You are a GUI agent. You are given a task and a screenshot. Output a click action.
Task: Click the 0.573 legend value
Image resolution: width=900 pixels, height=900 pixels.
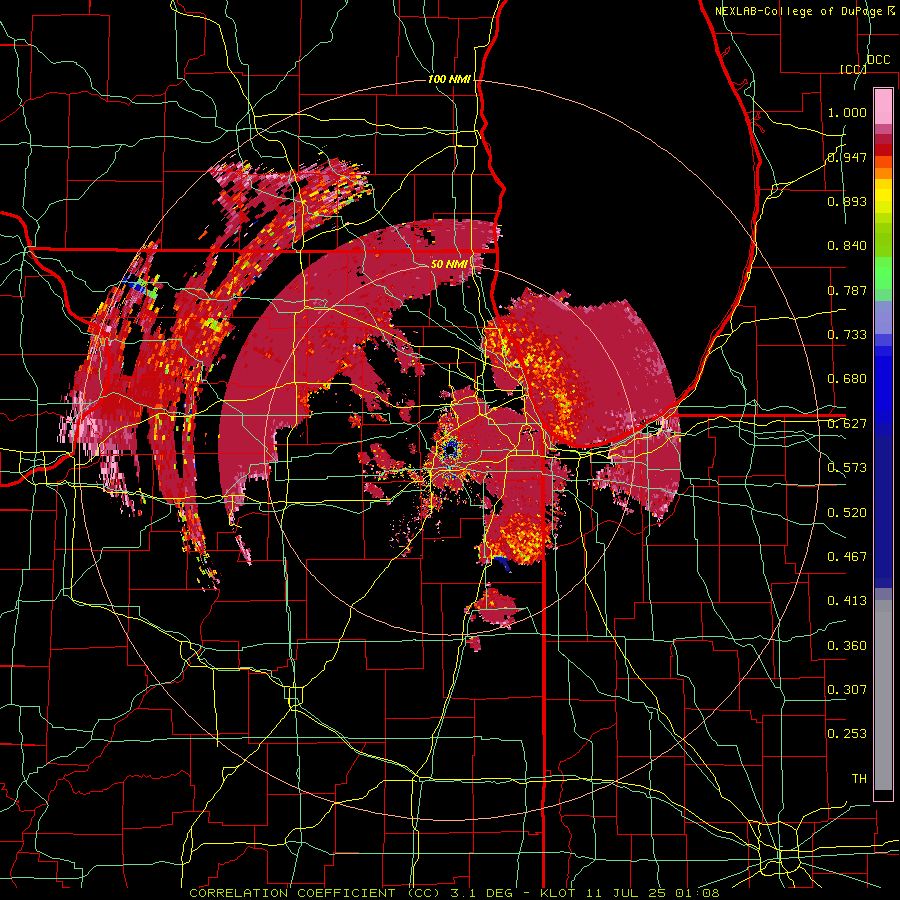click(x=847, y=468)
